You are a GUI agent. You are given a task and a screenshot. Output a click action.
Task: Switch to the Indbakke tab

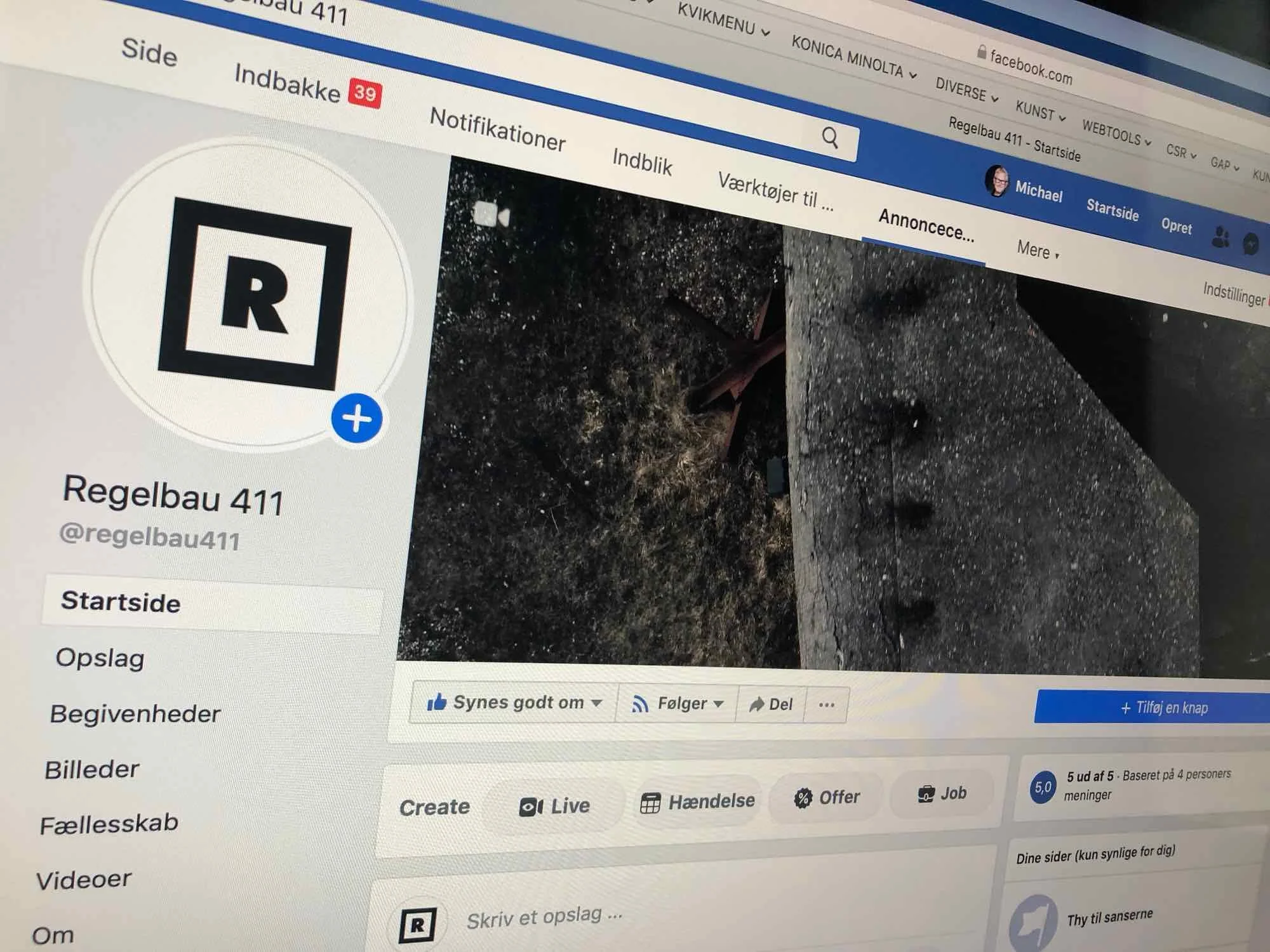point(288,84)
